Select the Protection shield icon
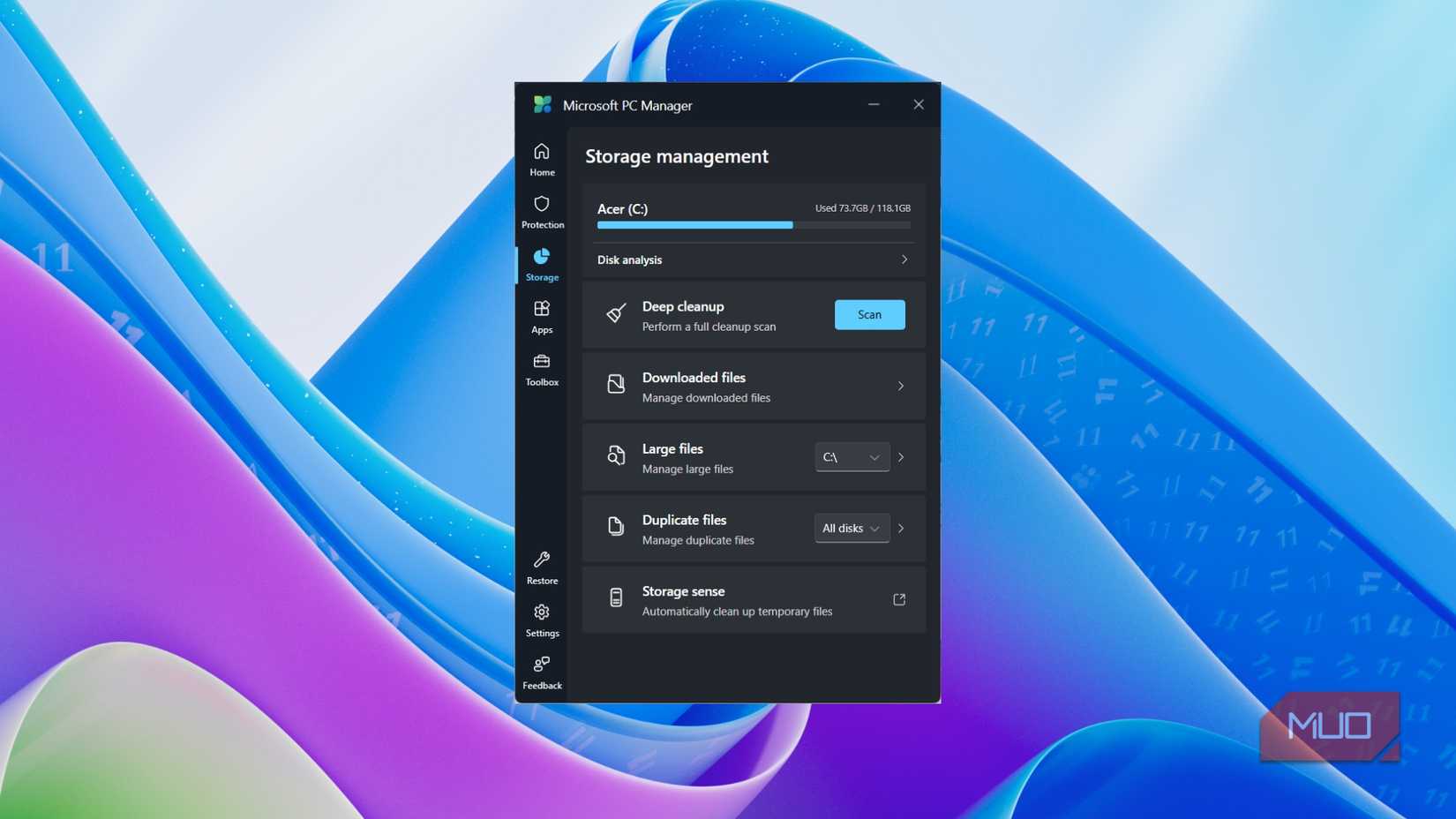Image resolution: width=1456 pixels, height=819 pixels. (541, 205)
